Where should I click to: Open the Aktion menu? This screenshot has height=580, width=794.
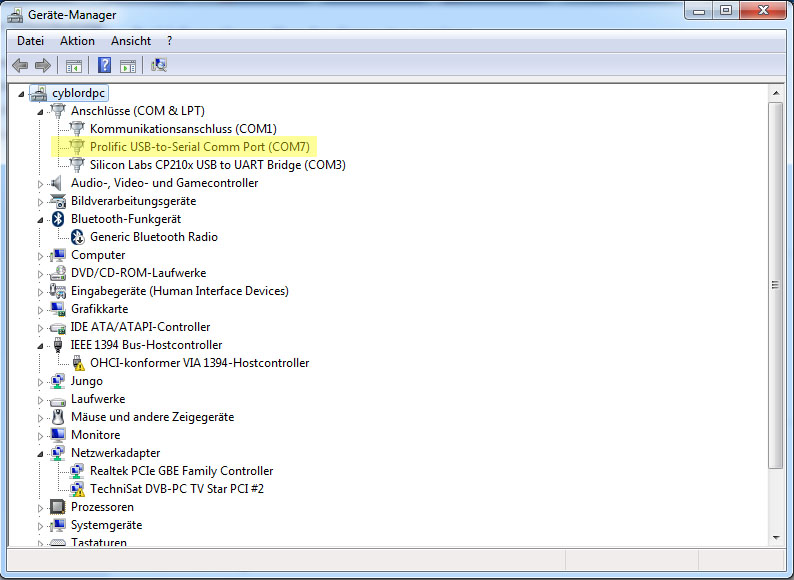77,41
